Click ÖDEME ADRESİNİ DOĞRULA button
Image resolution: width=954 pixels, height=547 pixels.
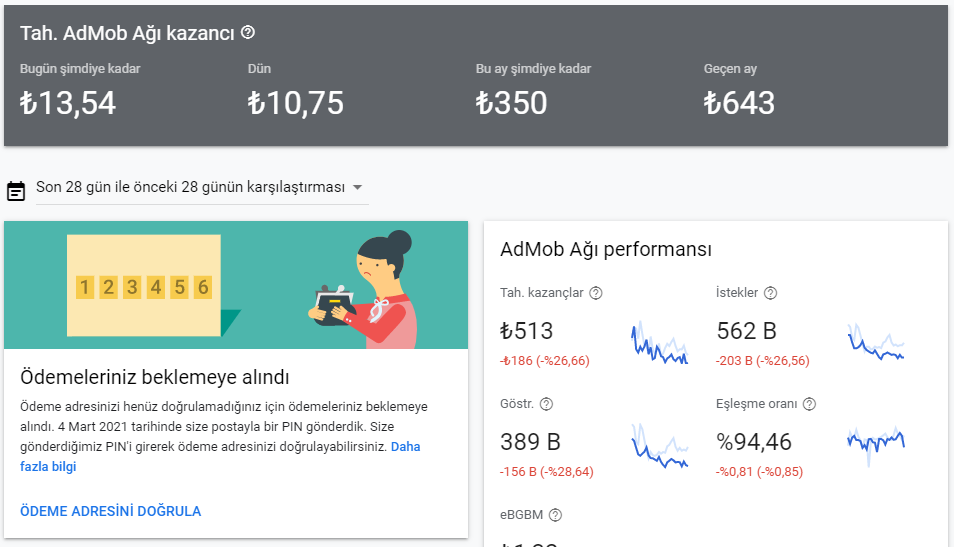[111, 511]
